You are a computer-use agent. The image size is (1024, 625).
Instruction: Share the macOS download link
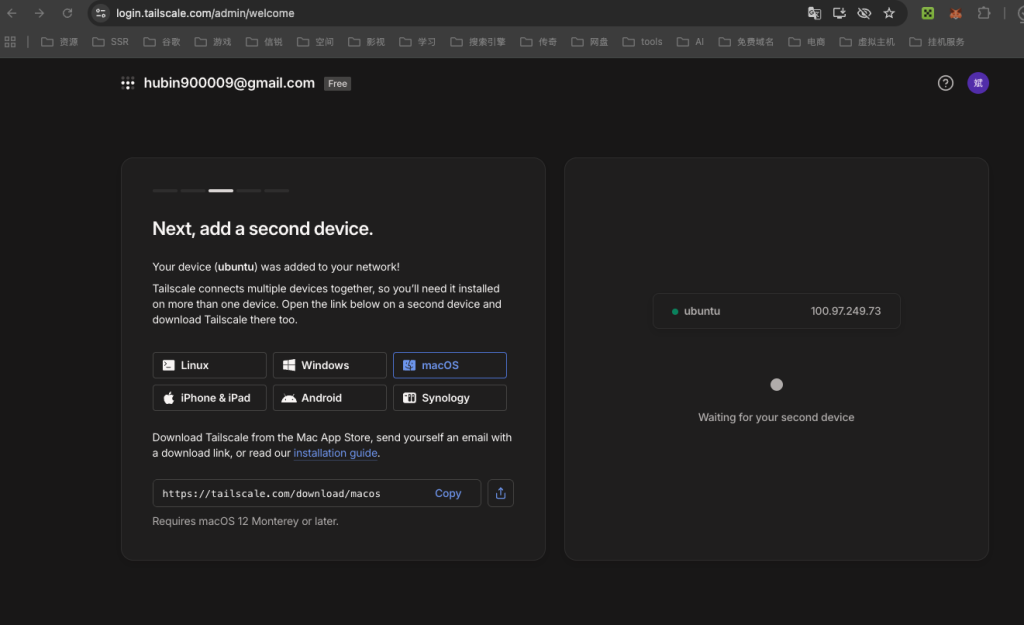tap(500, 492)
